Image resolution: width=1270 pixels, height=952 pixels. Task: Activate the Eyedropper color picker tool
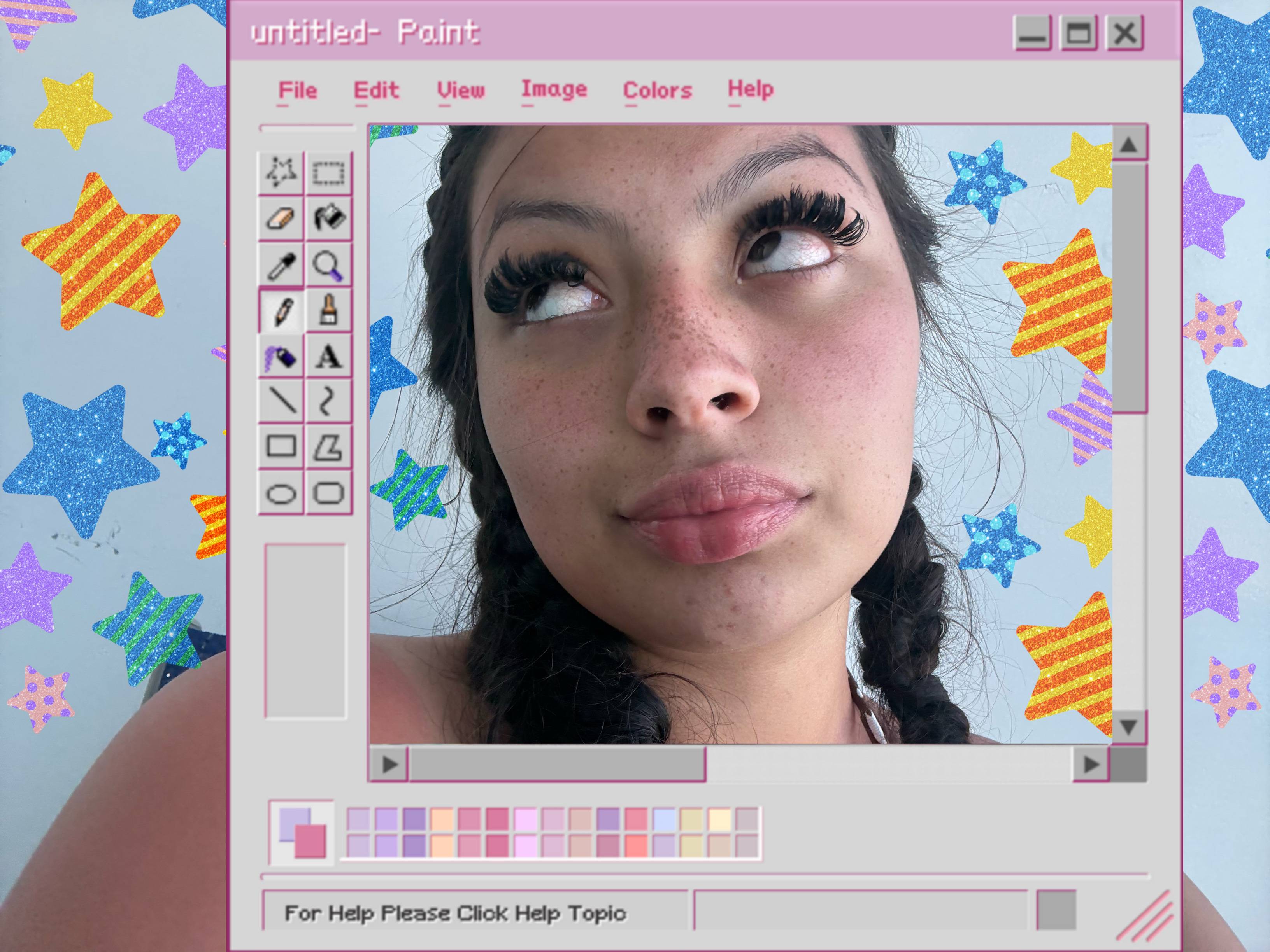pyautogui.click(x=281, y=264)
